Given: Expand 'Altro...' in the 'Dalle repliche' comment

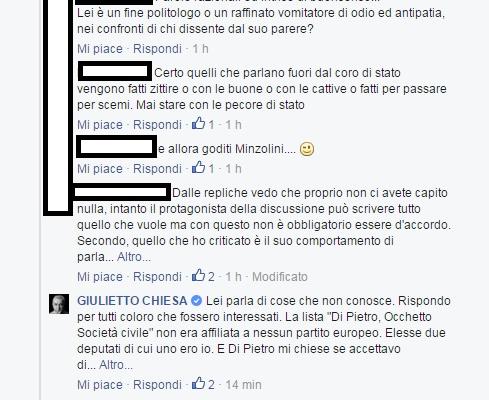Looking at the screenshot, I should tap(134, 257).
